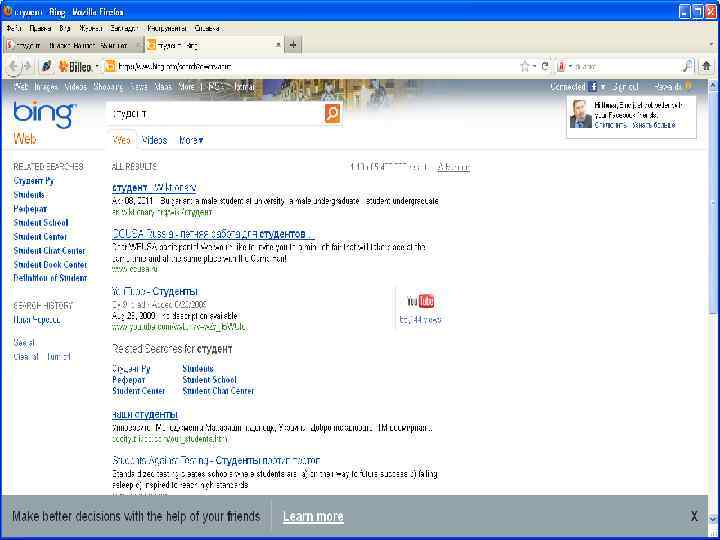Image resolution: width=720 pixels, height=540 pixels.
Task: Click the orange Bing search button
Action: tap(332, 113)
